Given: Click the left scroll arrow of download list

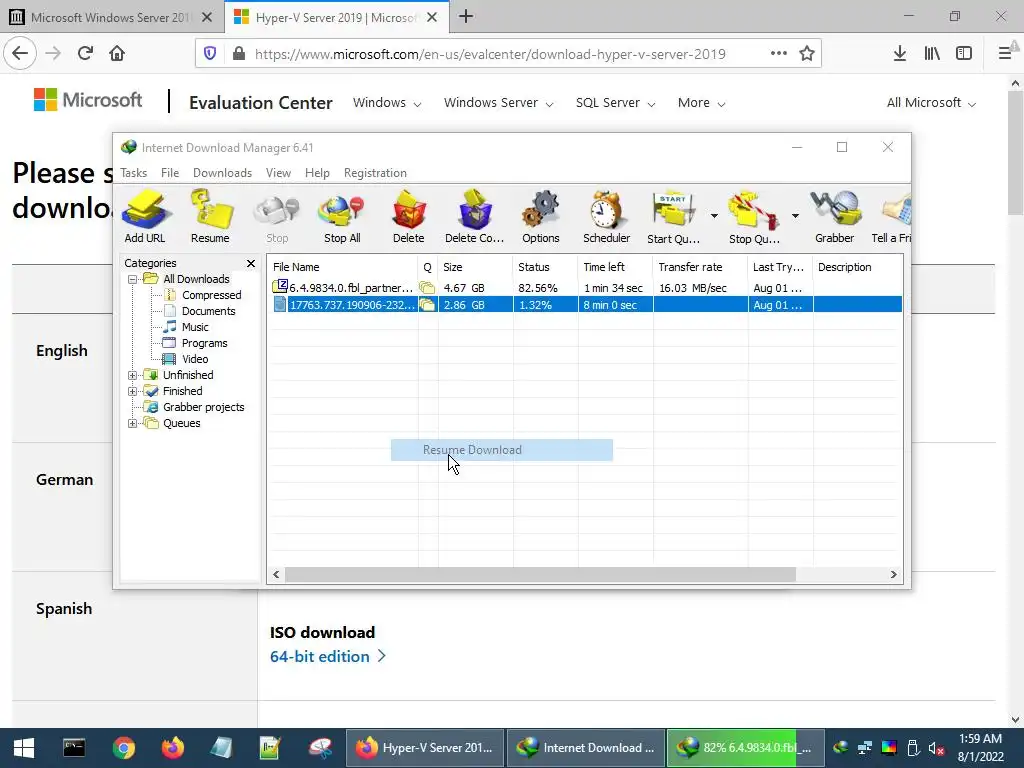Looking at the screenshot, I should pyautogui.click(x=276, y=575).
